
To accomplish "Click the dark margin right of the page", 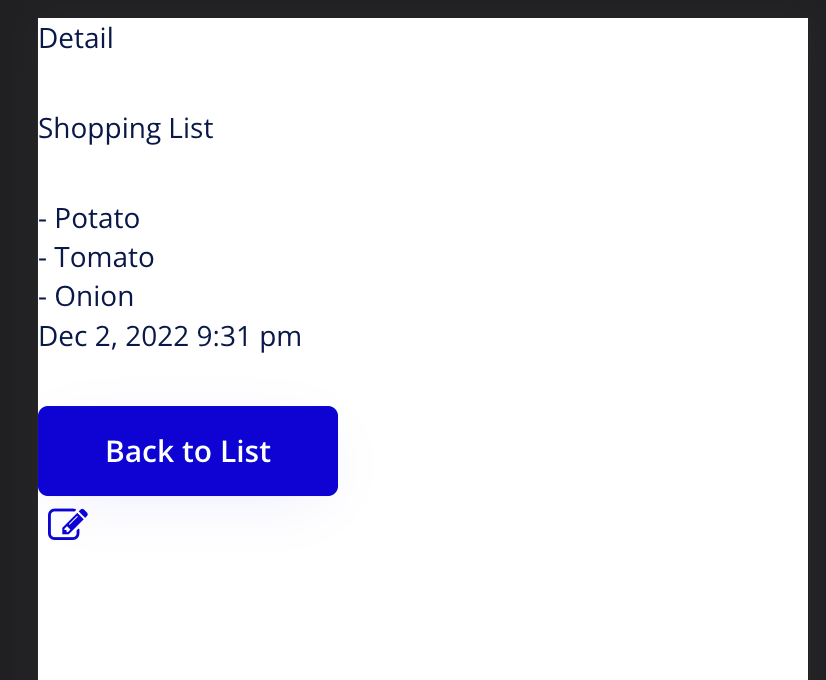I will (817, 340).
